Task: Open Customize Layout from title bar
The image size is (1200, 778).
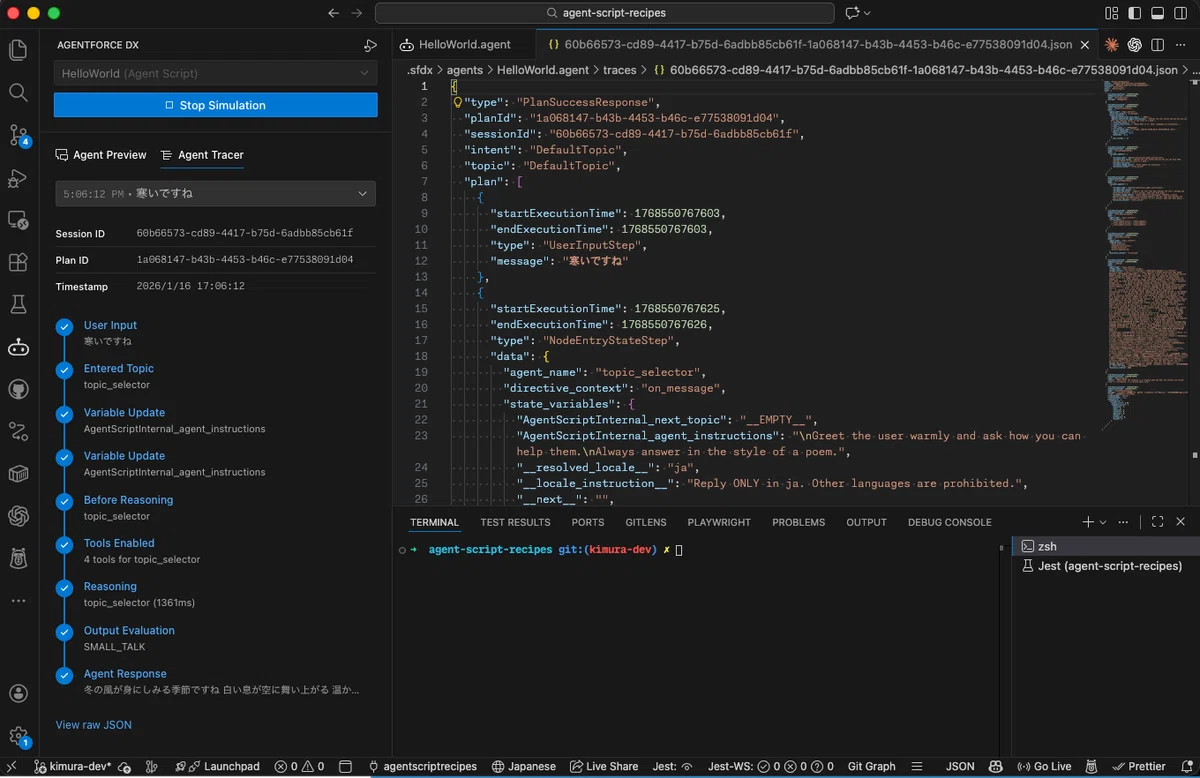Action: (1112, 13)
